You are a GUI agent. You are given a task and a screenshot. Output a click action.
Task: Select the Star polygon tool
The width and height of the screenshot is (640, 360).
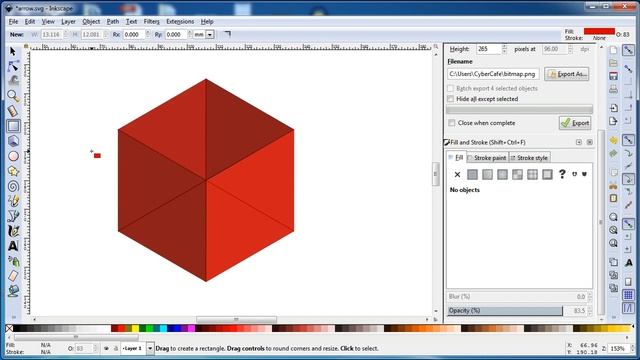tap(13, 171)
